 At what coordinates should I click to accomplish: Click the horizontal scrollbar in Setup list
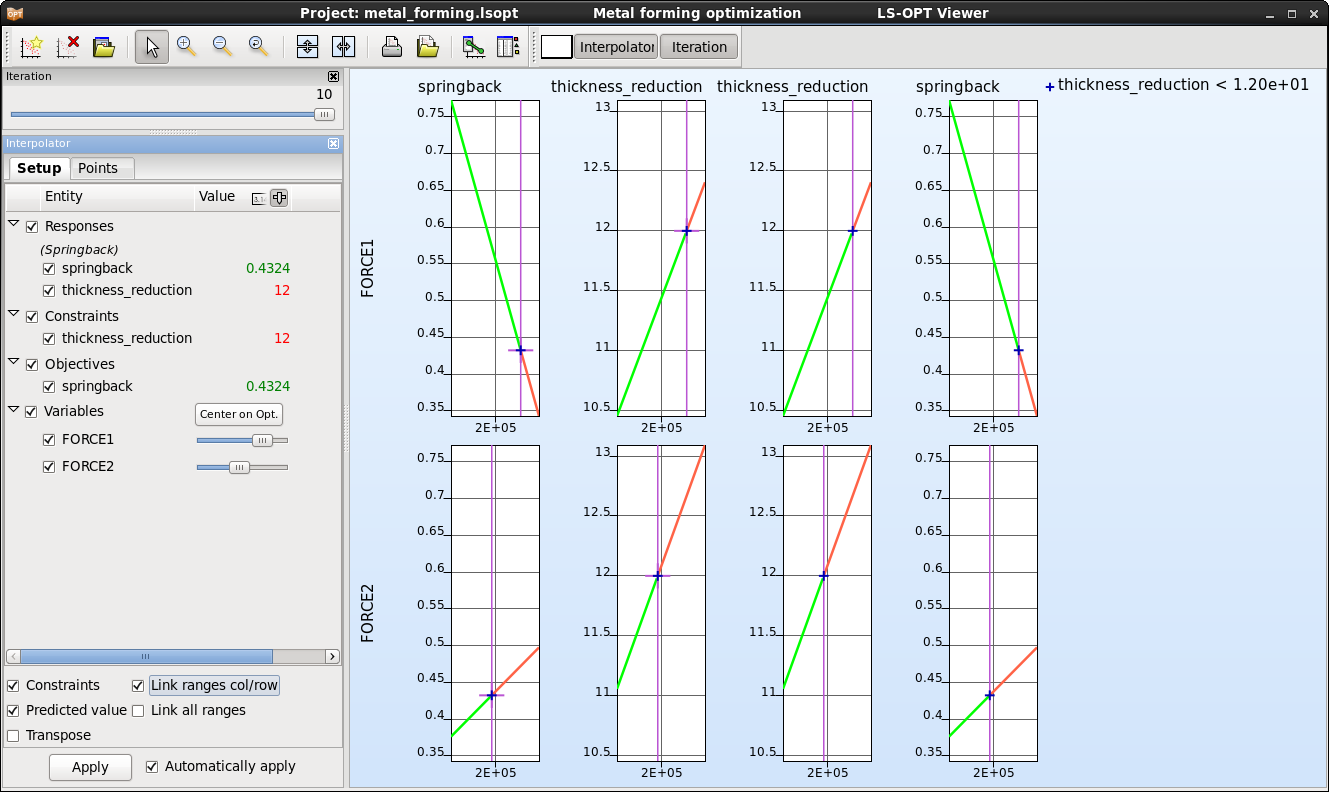[146, 657]
